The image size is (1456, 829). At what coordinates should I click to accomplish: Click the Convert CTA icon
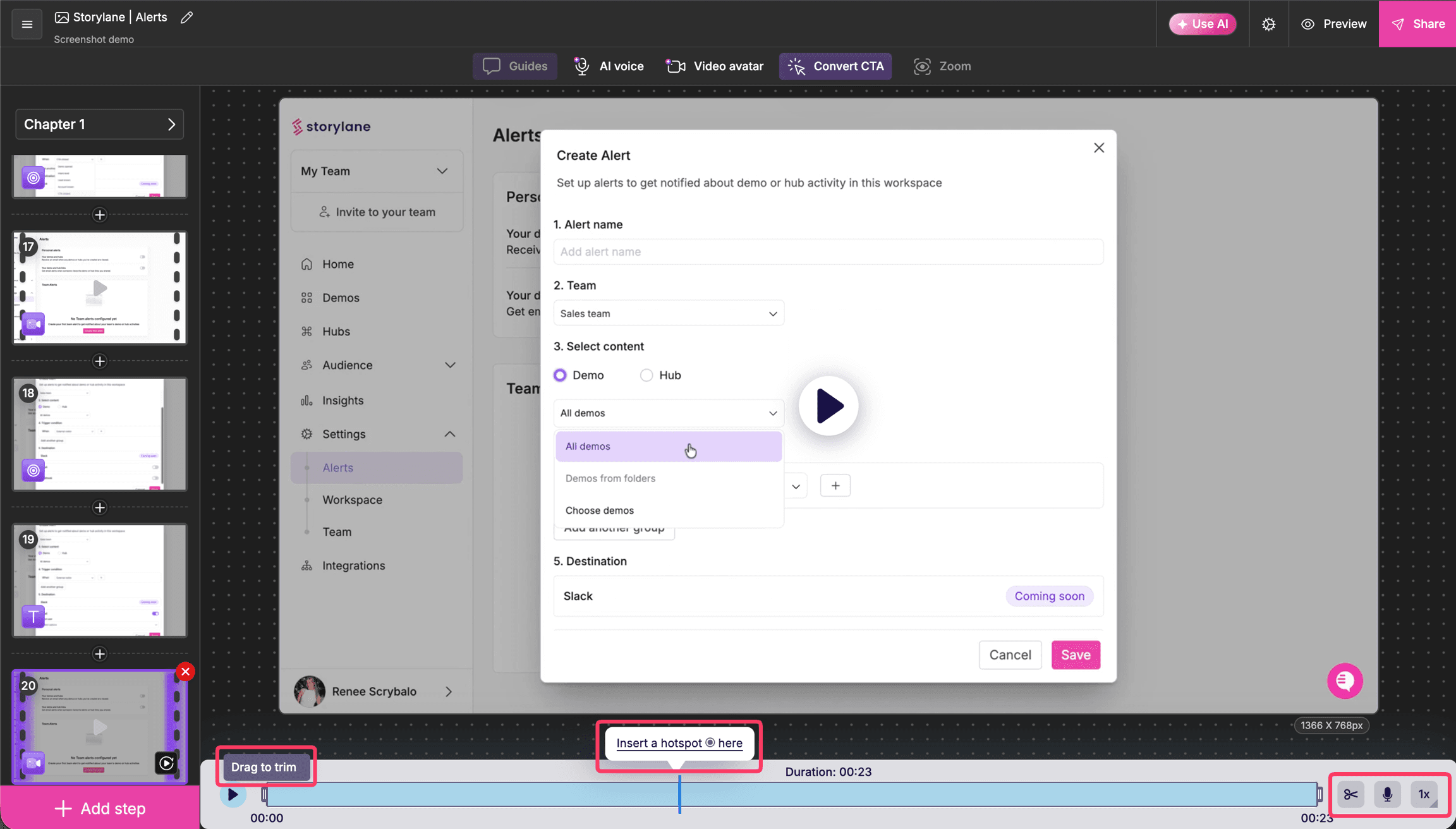796,66
